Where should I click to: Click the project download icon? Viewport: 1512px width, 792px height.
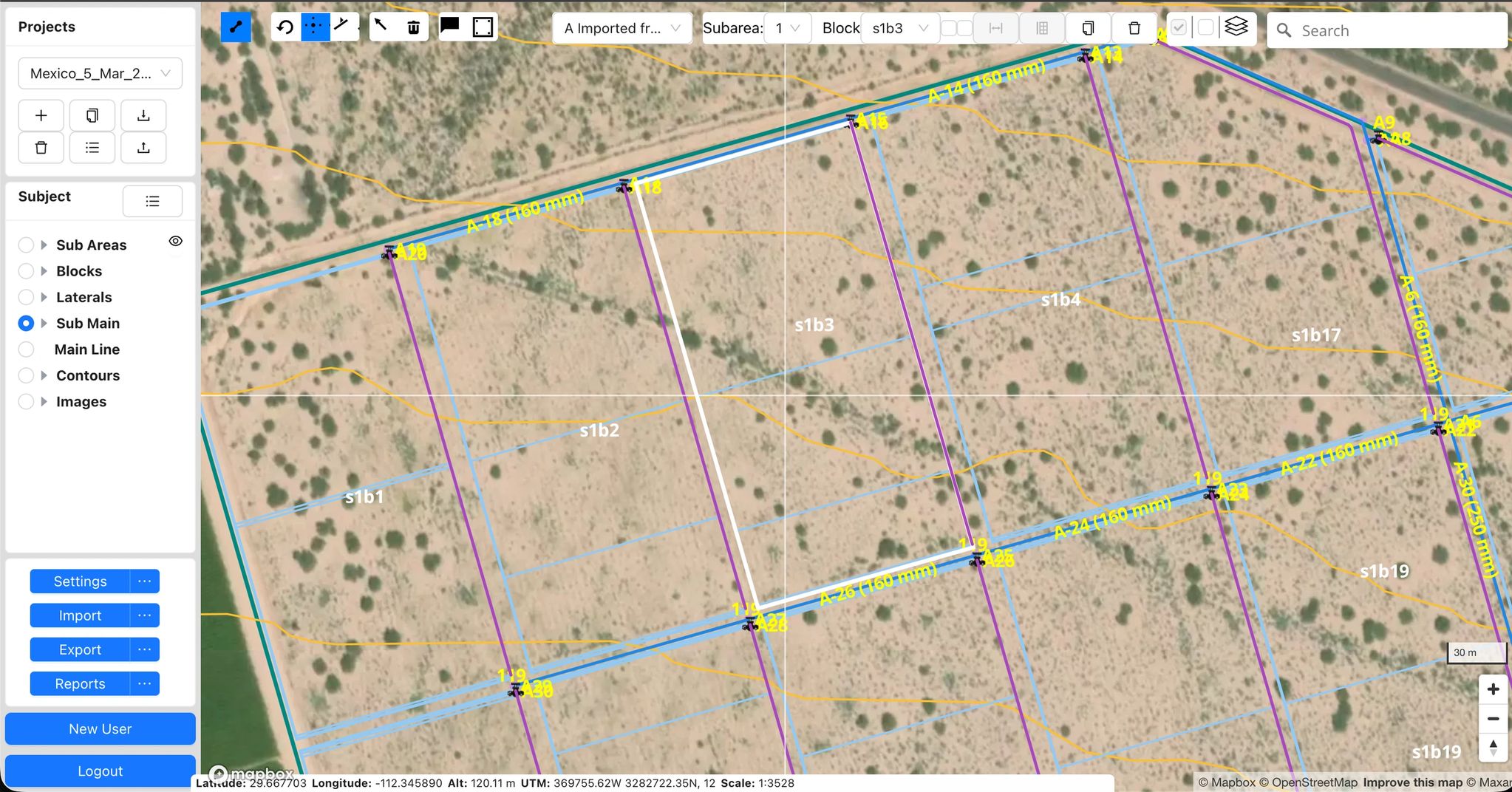(x=143, y=115)
